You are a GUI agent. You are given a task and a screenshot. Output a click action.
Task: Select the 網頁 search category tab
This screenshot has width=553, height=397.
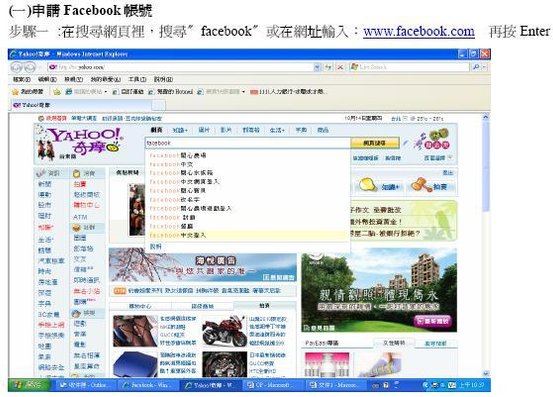(x=157, y=130)
